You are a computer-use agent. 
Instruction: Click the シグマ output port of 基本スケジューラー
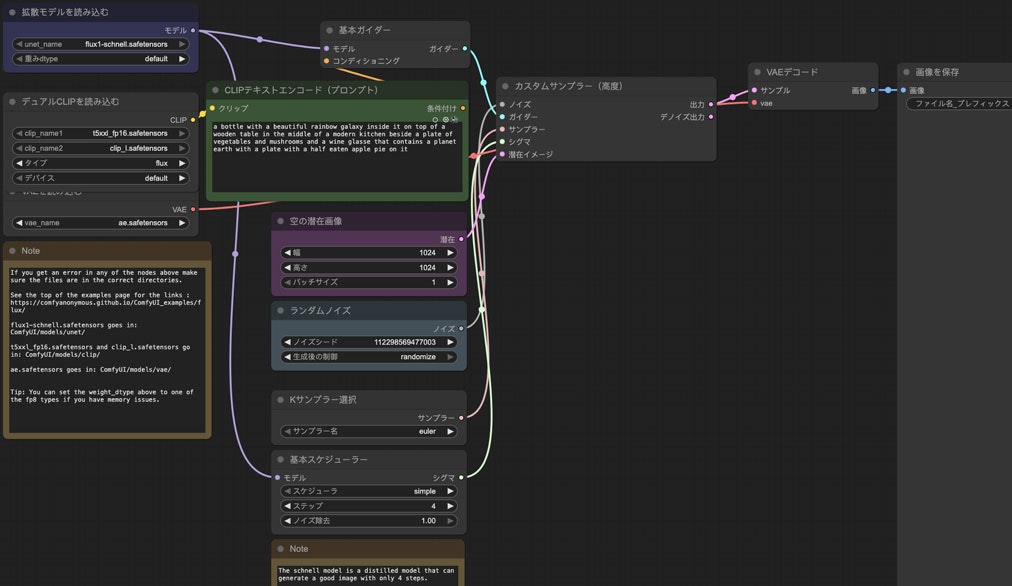(461, 478)
